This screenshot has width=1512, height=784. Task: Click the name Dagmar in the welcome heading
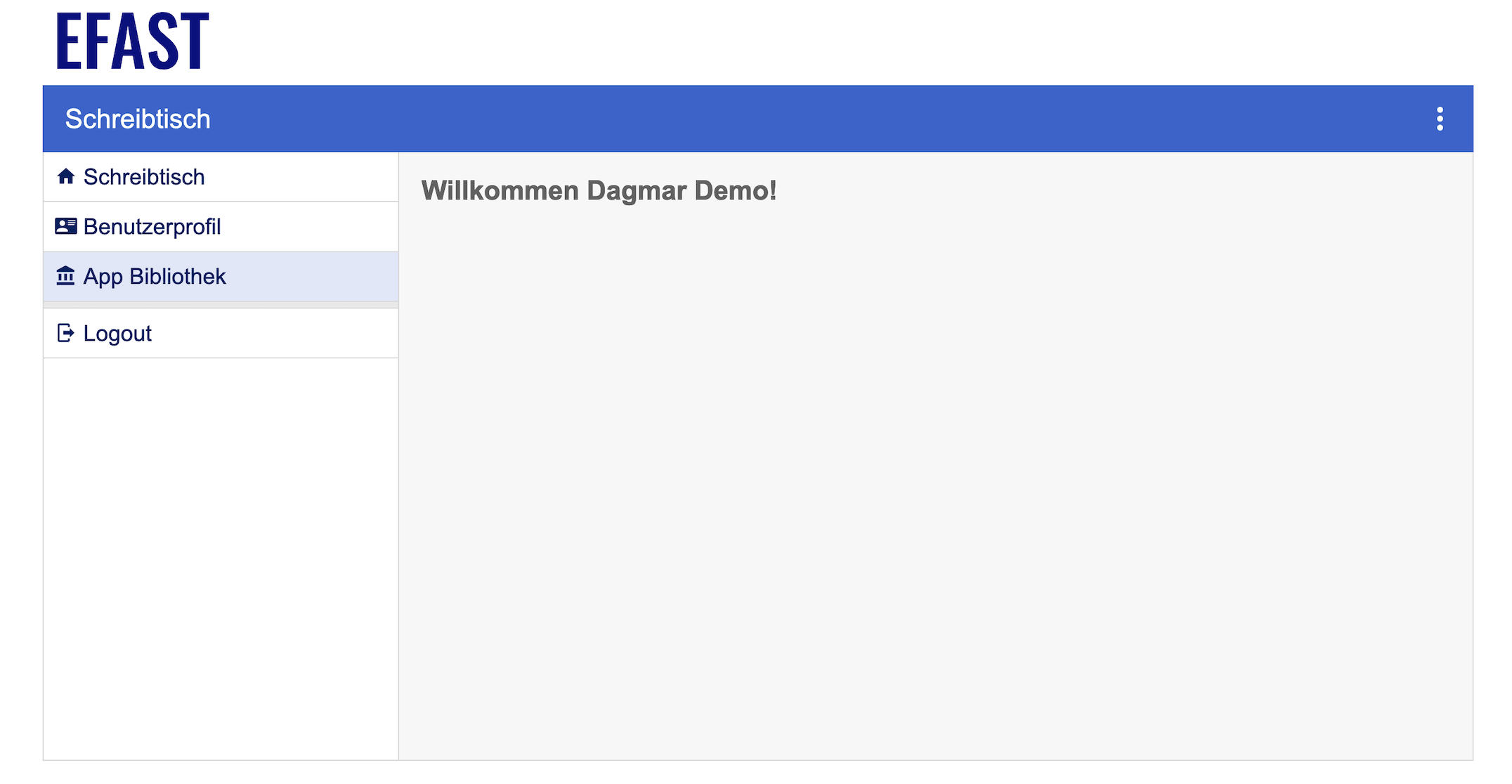(636, 191)
